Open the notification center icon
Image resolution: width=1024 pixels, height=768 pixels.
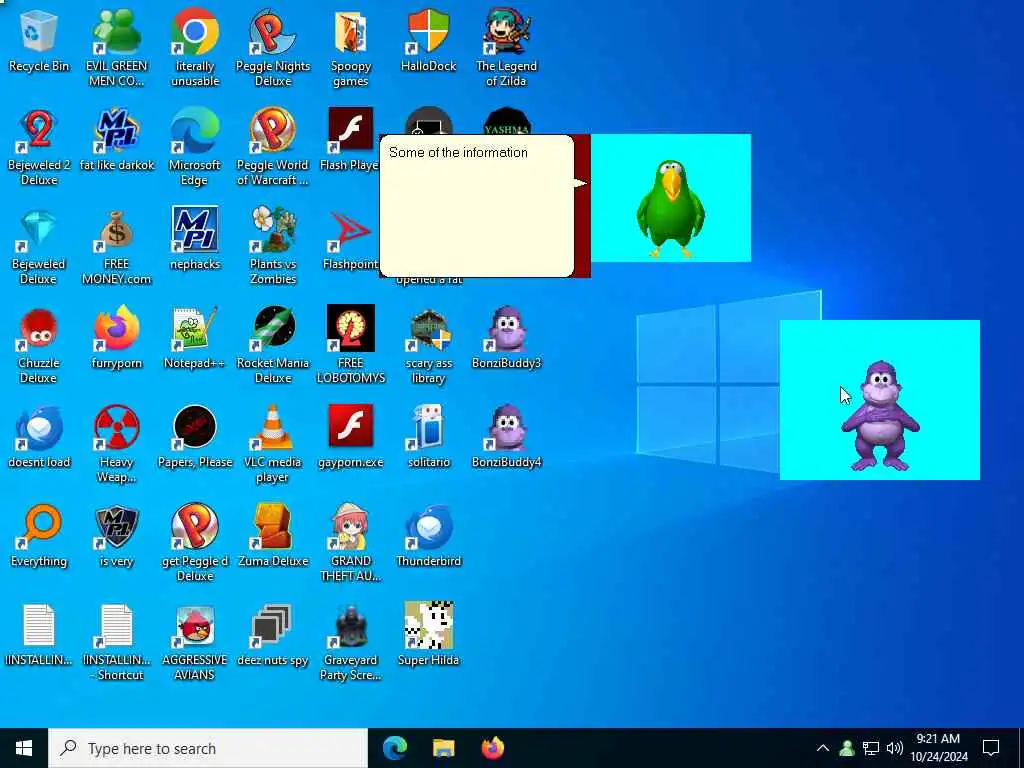click(991, 748)
